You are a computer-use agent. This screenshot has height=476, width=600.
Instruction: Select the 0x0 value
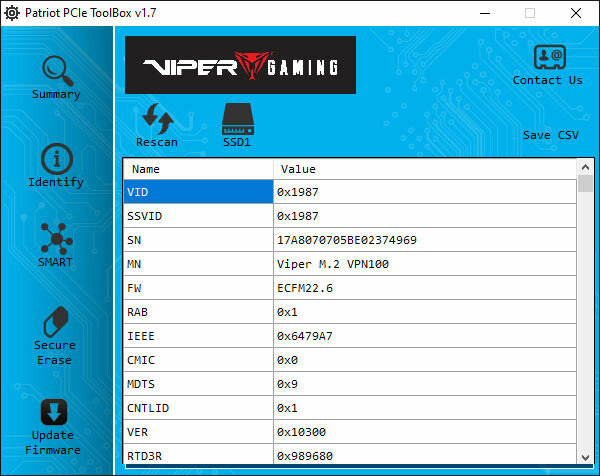[x=425, y=360]
